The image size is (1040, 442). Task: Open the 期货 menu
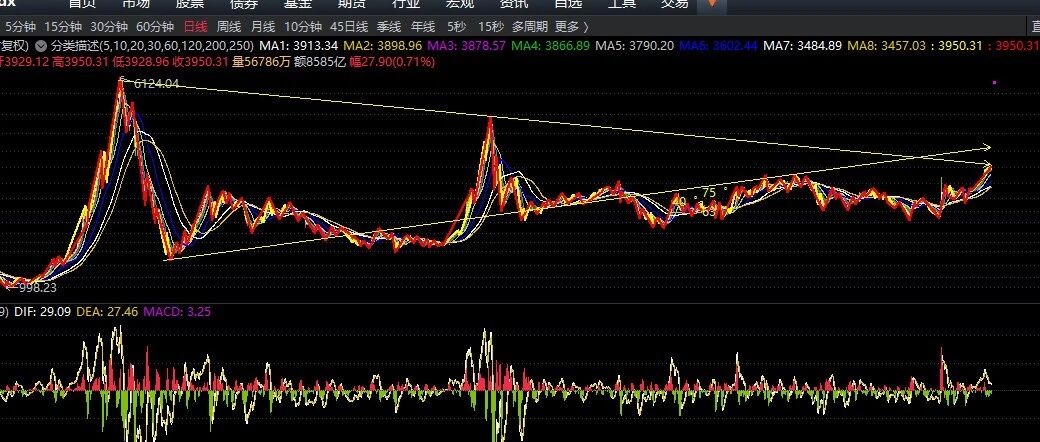[352, 4]
